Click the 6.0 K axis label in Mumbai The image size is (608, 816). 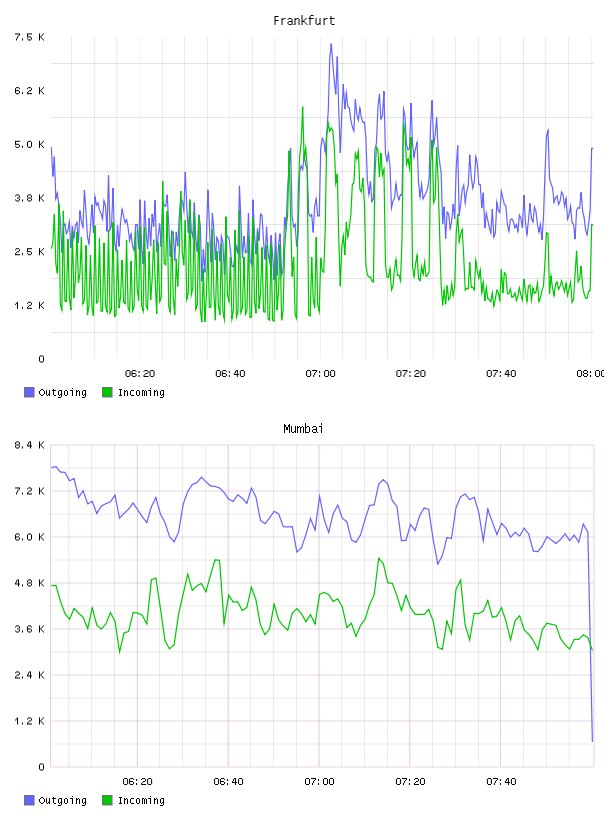pos(30,537)
